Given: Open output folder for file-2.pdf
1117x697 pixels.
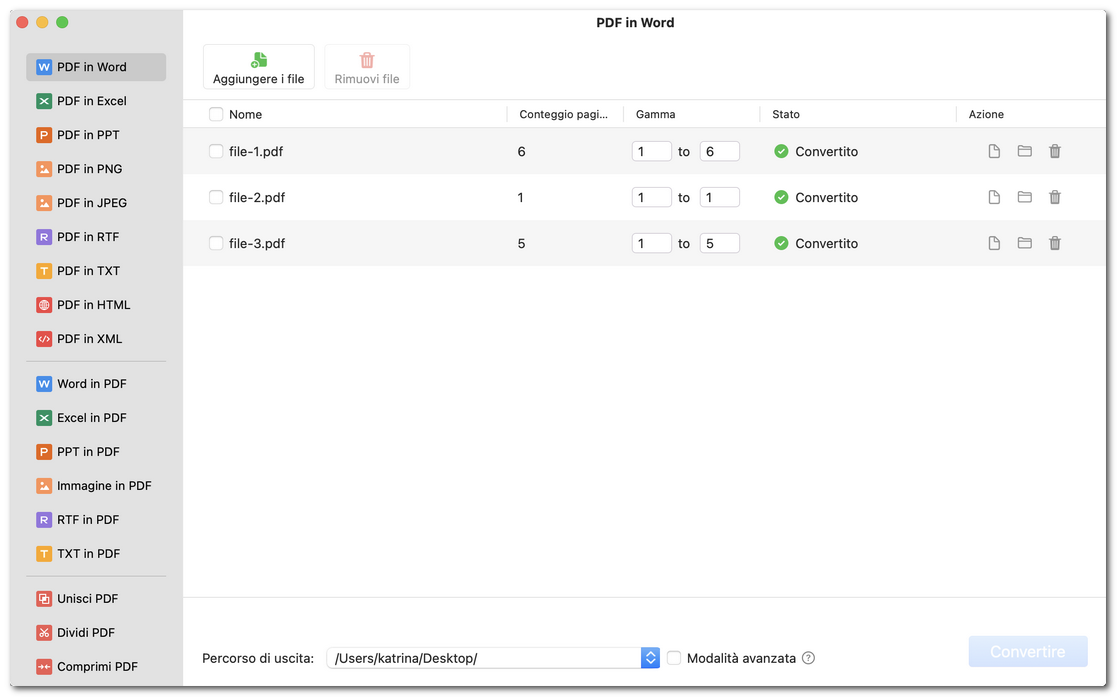Looking at the screenshot, I should coord(1024,197).
